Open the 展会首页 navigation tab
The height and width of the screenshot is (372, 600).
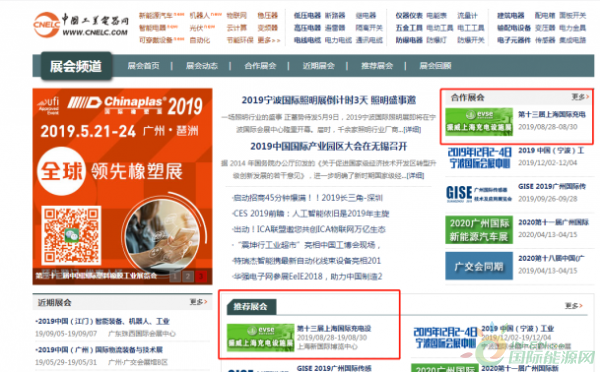click(x=143, y=66)
